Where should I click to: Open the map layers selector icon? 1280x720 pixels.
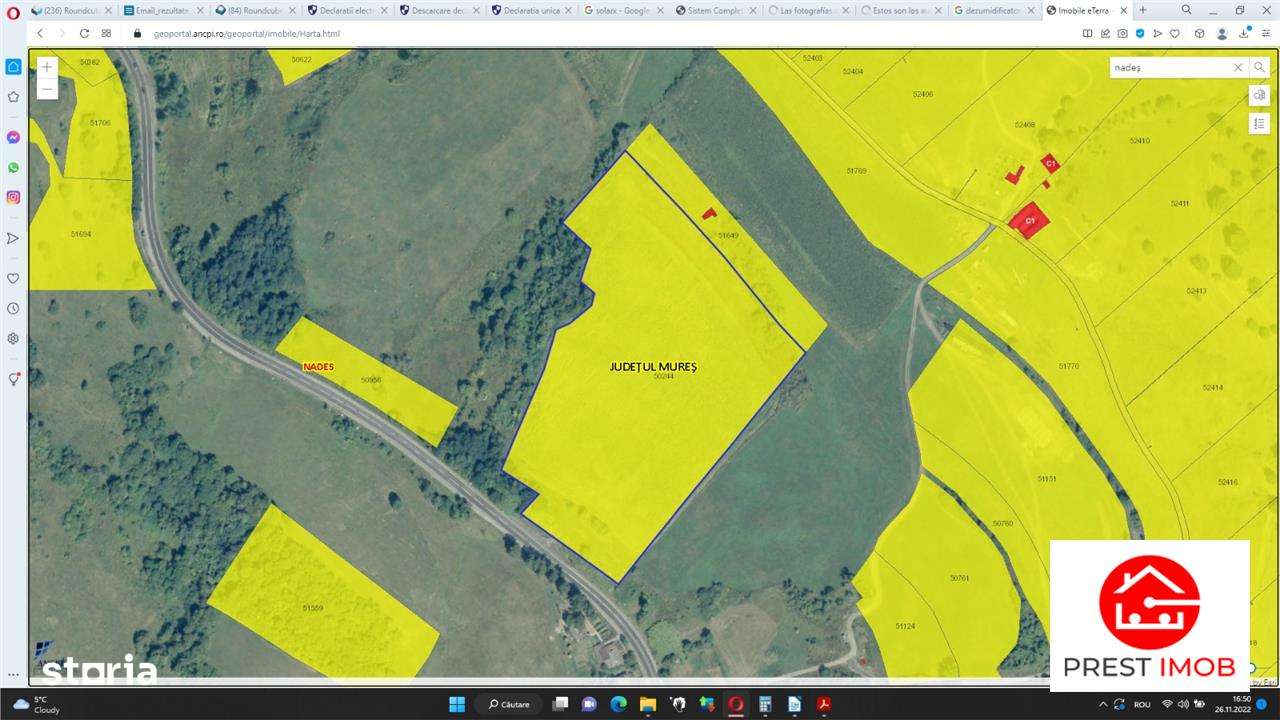1259,95
